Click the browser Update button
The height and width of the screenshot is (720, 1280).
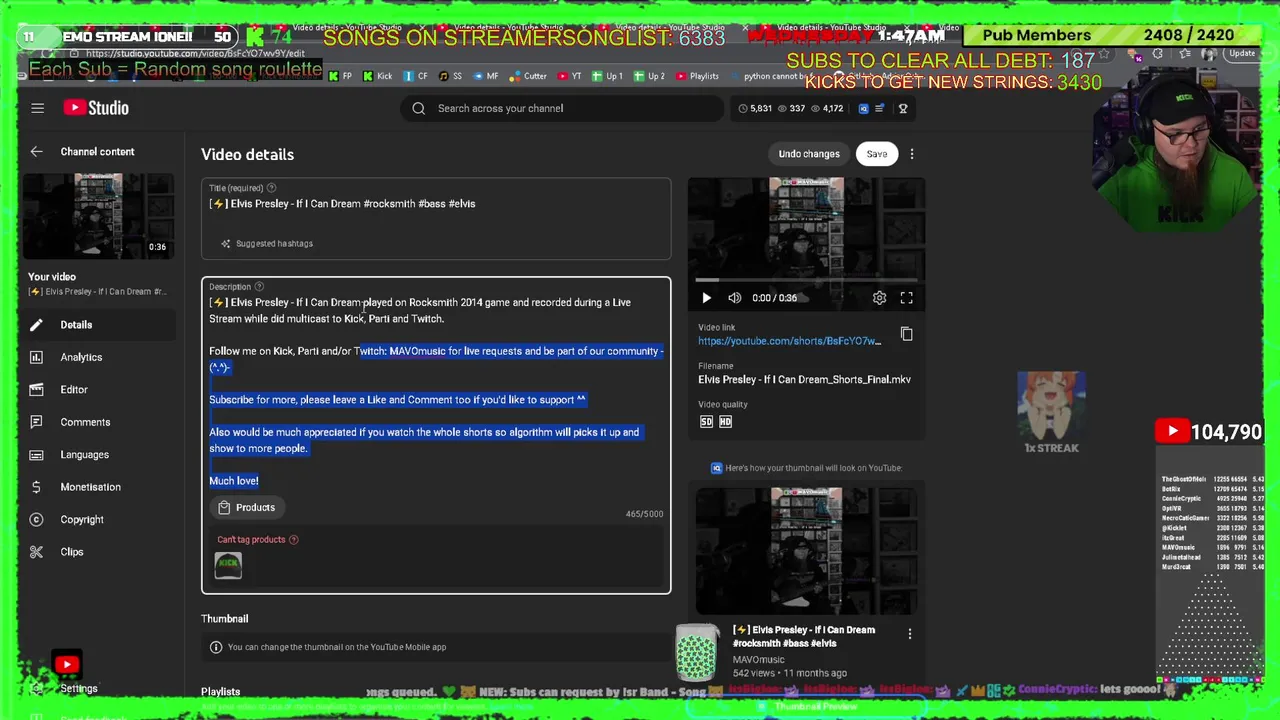pos(1242,54)
